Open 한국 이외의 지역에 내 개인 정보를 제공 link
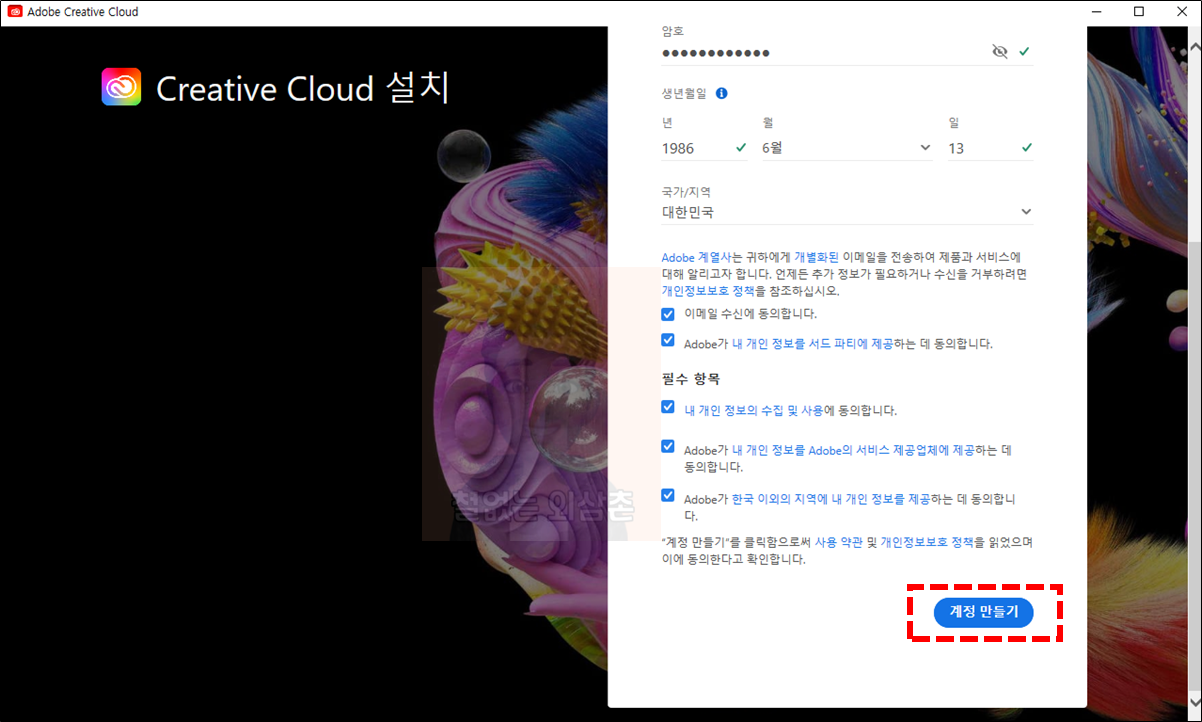This screenshot has height=722, width=1202. 831,498
